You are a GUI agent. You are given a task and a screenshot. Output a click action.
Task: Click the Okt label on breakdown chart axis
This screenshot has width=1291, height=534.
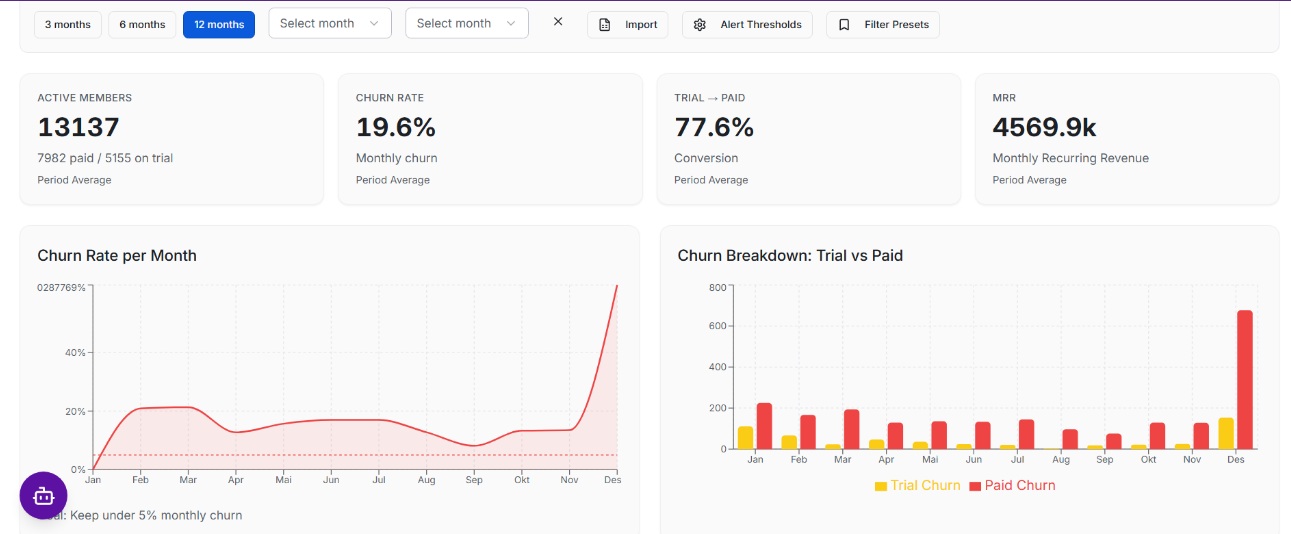(x=1148, y=460)
